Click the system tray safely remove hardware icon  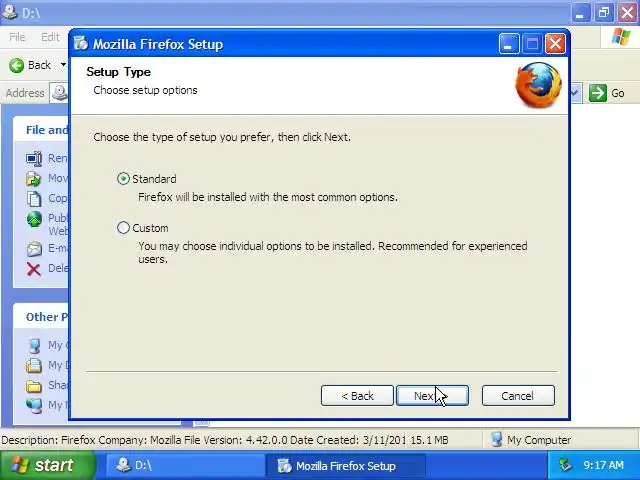566,465
